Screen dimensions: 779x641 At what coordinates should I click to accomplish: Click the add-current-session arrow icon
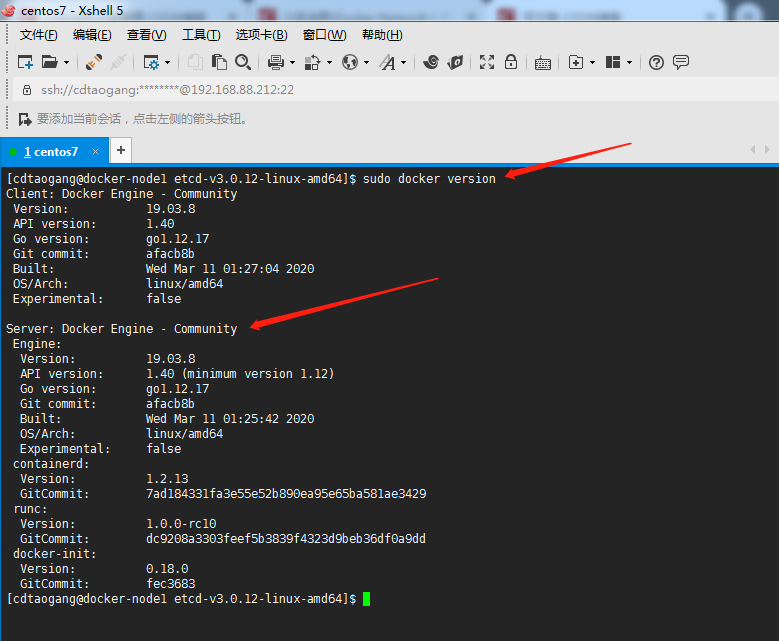(25, 119)
